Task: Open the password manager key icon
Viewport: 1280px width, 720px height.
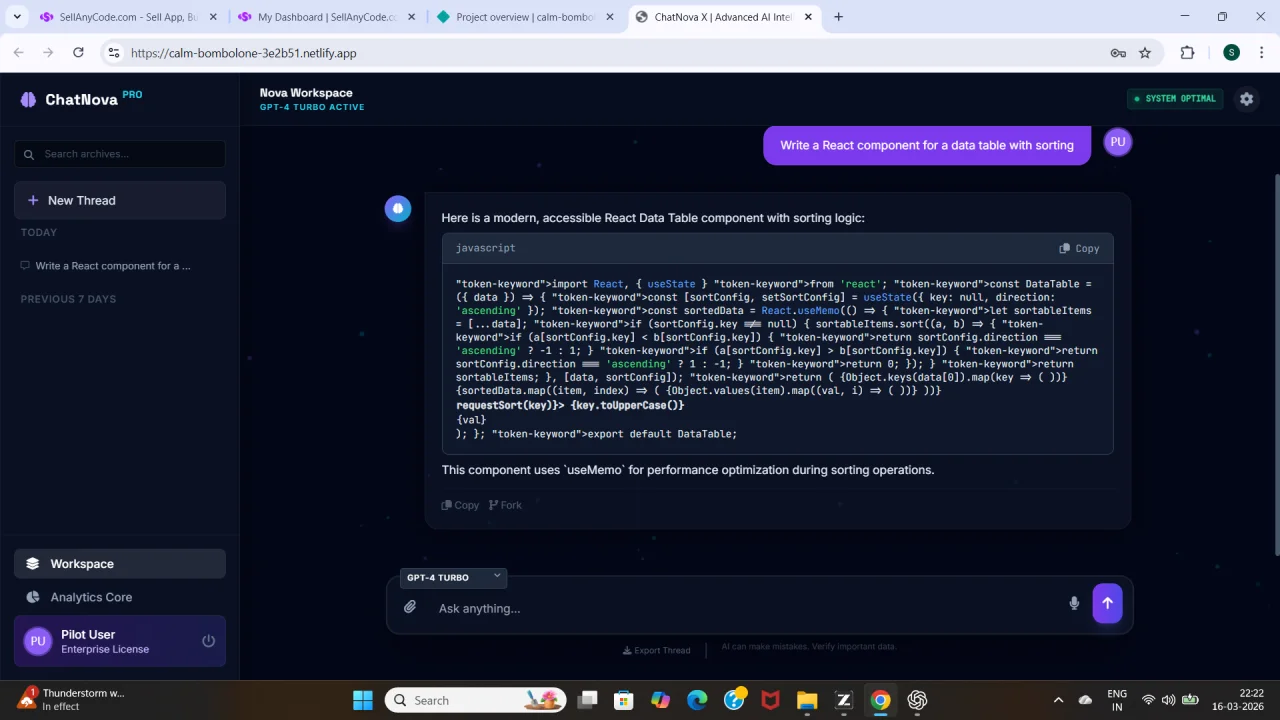Action: 1118,53
